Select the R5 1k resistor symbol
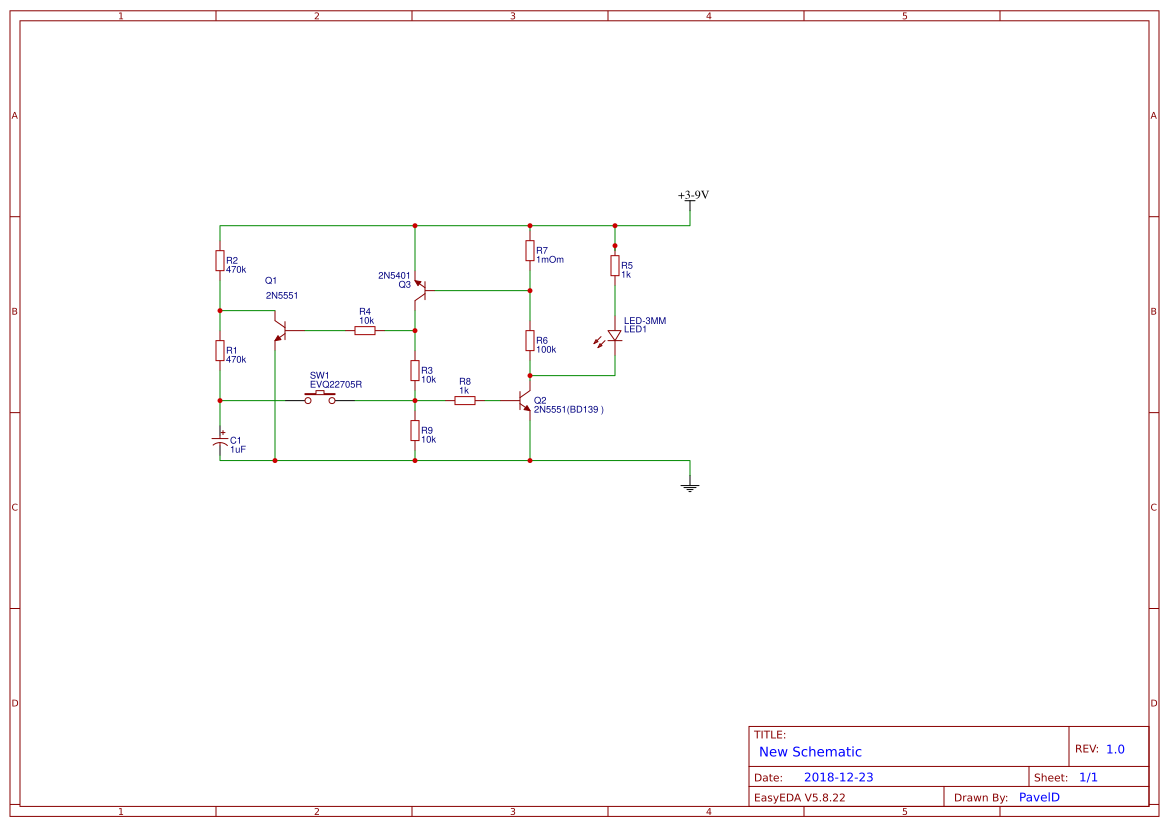Image resolution: width=1169 pixels, height=827 pixels. (614, 265)
